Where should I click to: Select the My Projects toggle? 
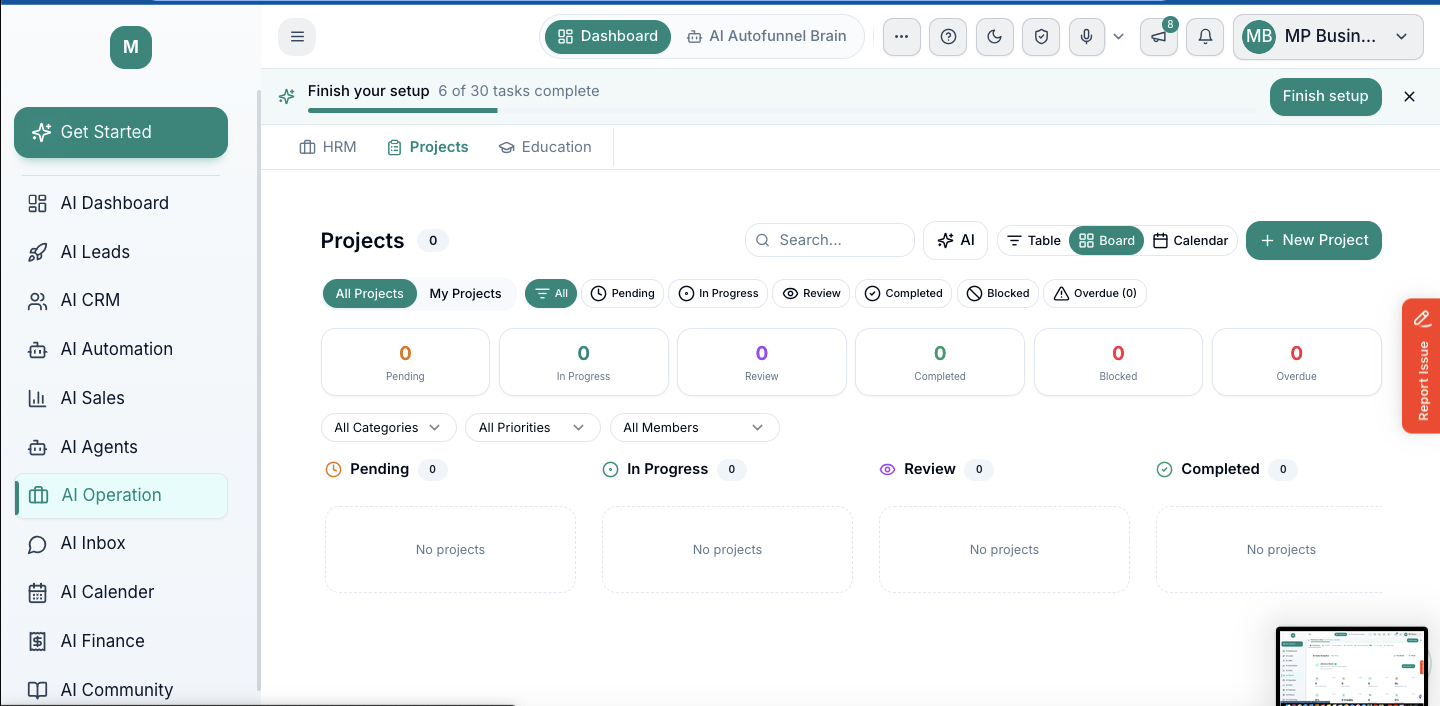coord(465,294)
